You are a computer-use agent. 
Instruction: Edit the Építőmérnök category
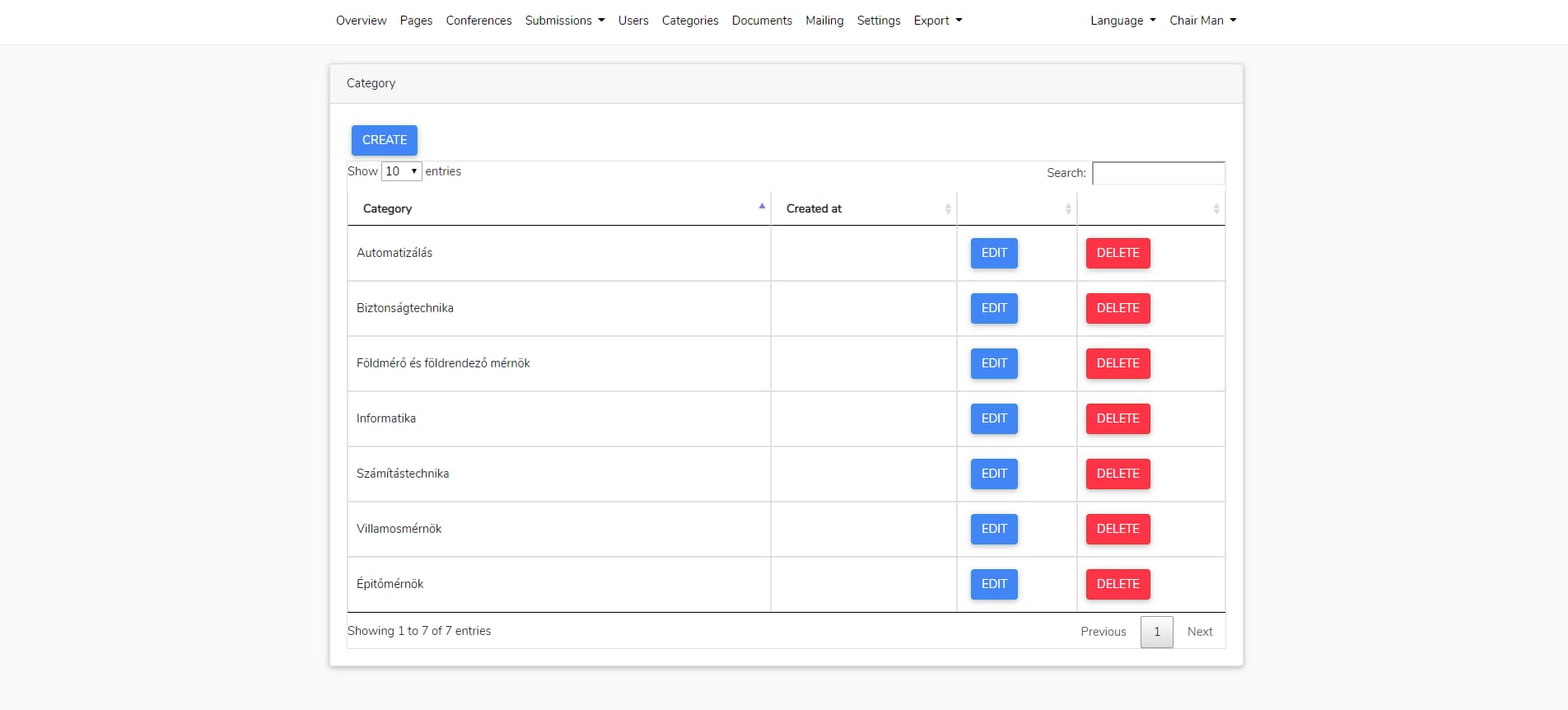[994, 584]
